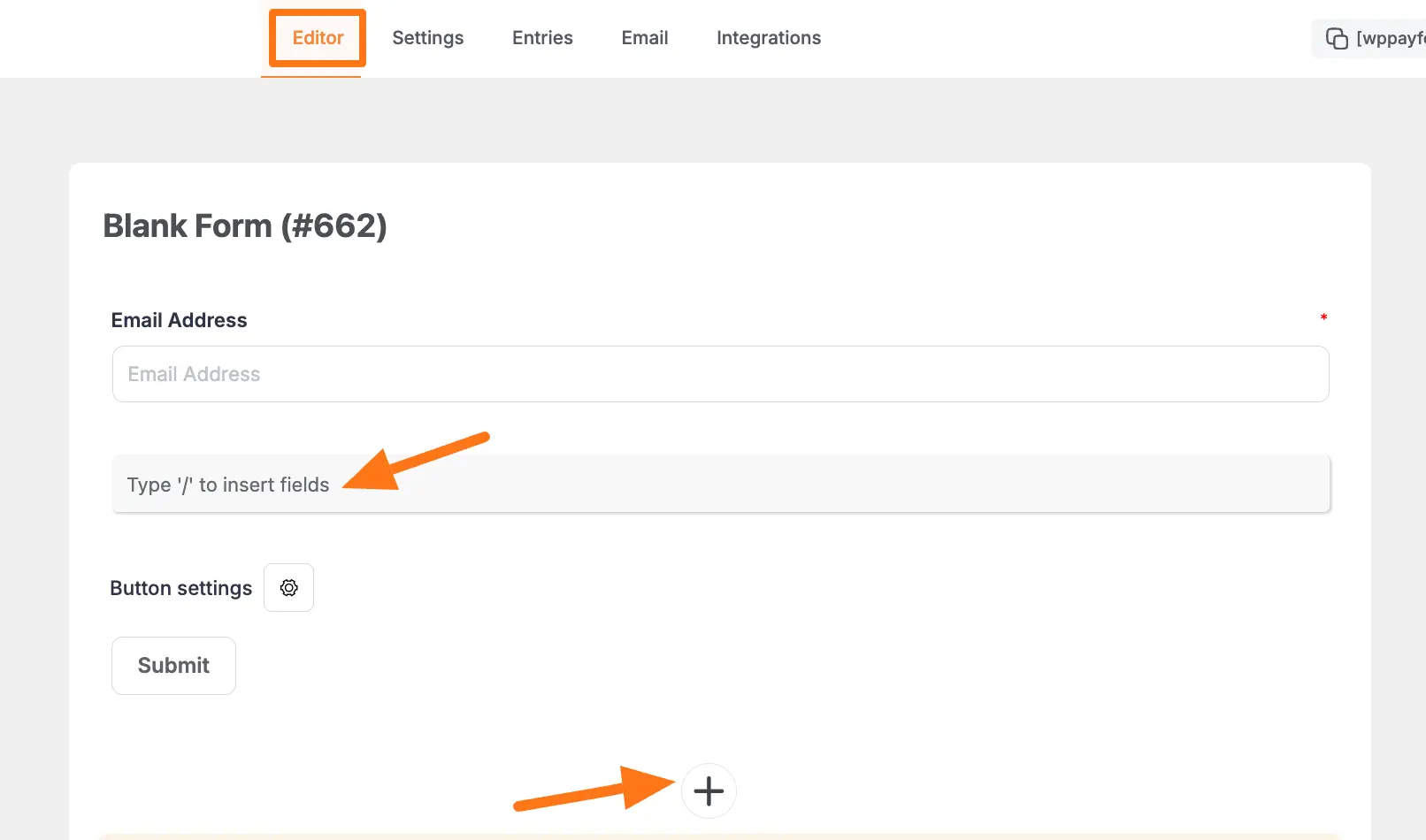Click the copy shortcode icon

(1336, 38)
